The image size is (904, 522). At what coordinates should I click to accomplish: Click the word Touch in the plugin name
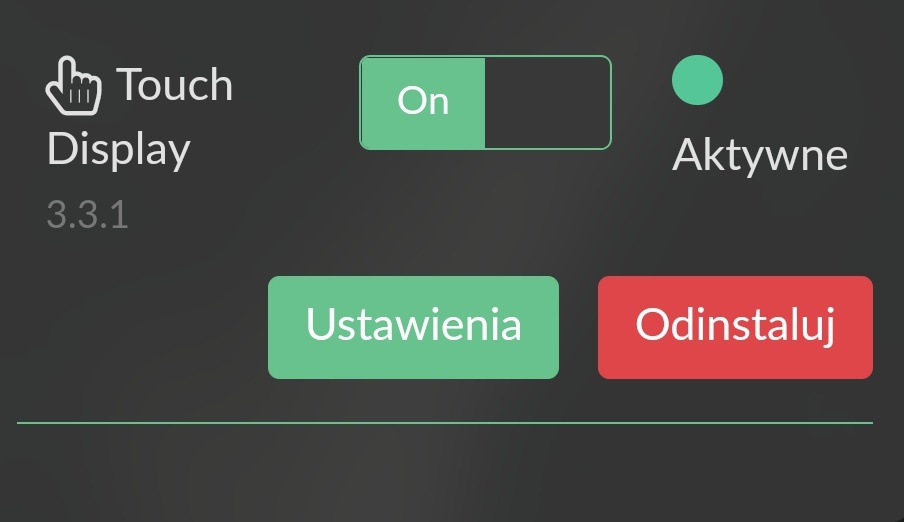175,85
